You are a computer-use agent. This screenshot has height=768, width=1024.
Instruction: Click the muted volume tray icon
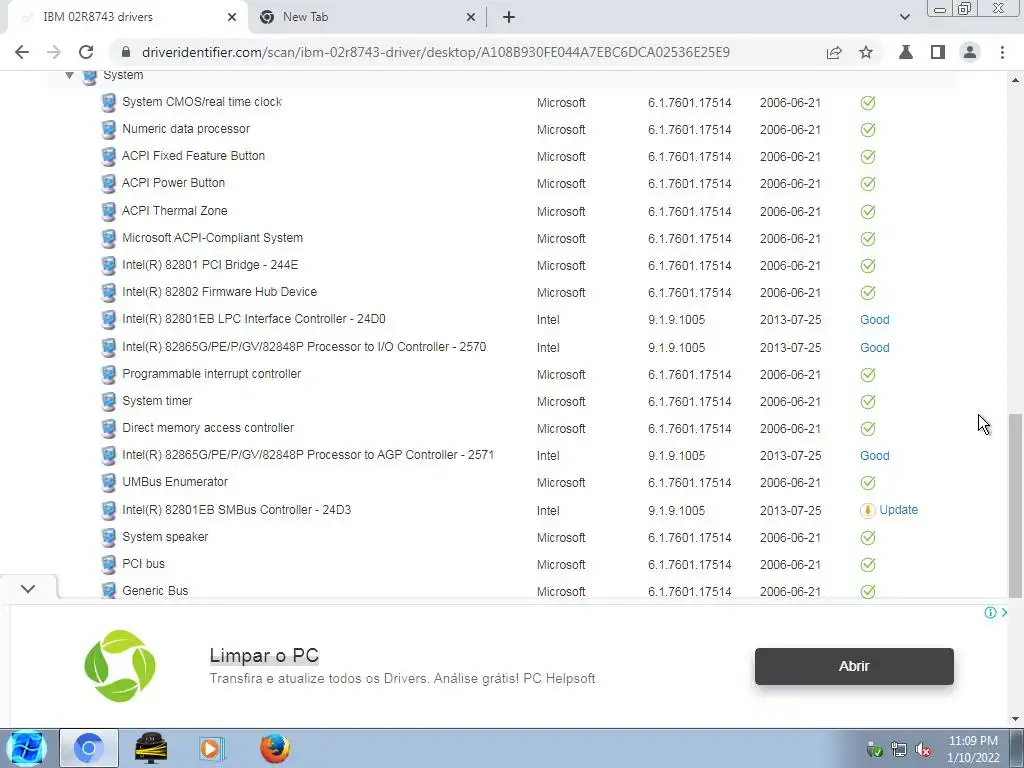[923, 750]
